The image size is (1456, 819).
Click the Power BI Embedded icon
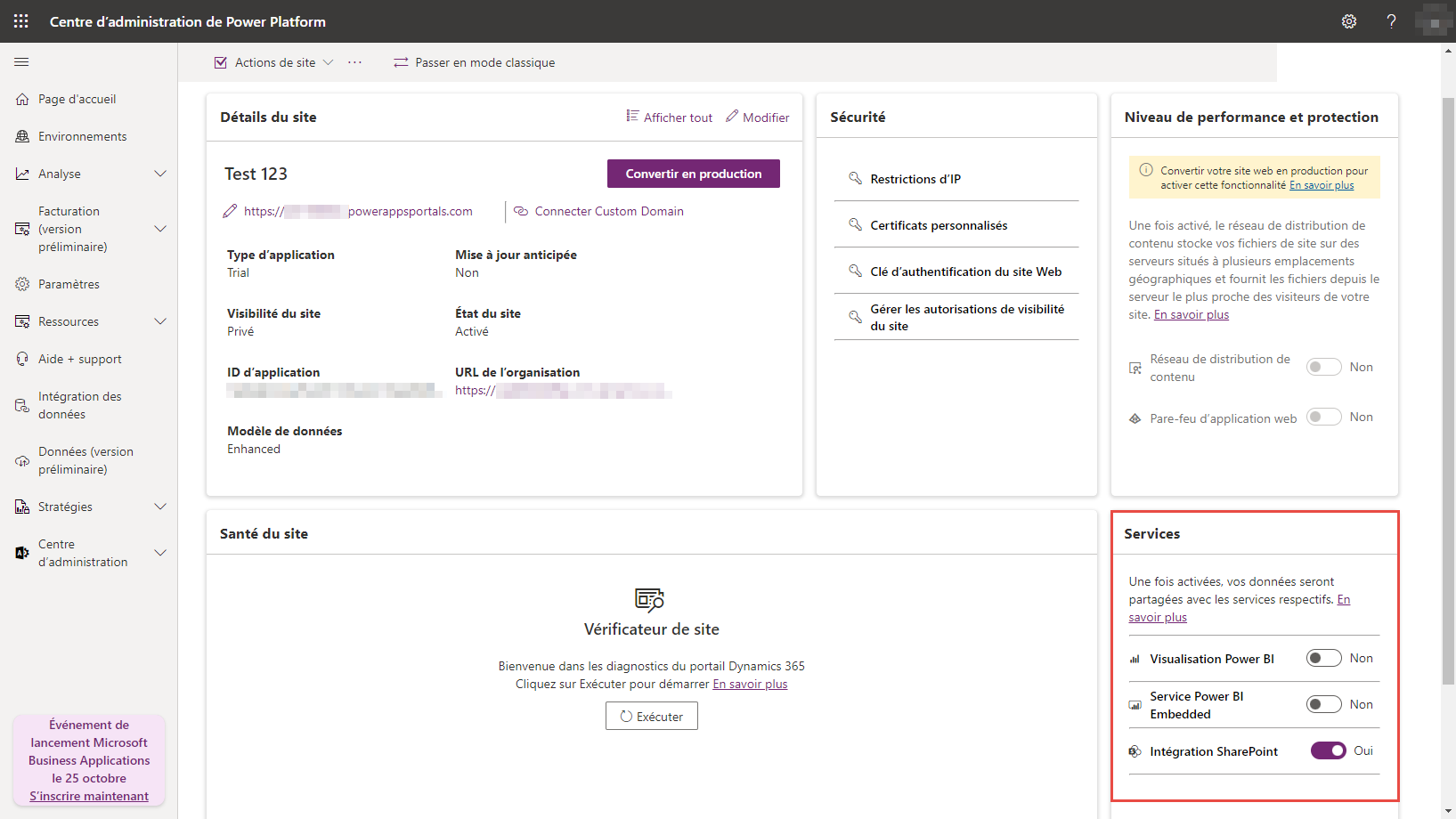point(1135,705)
